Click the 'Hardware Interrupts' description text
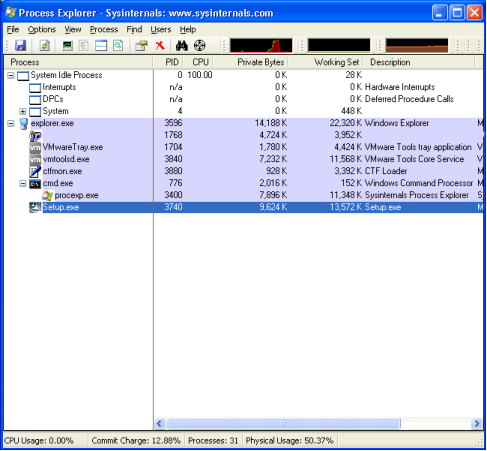This screenshot has height=451, width=487. tap(400, 87)
